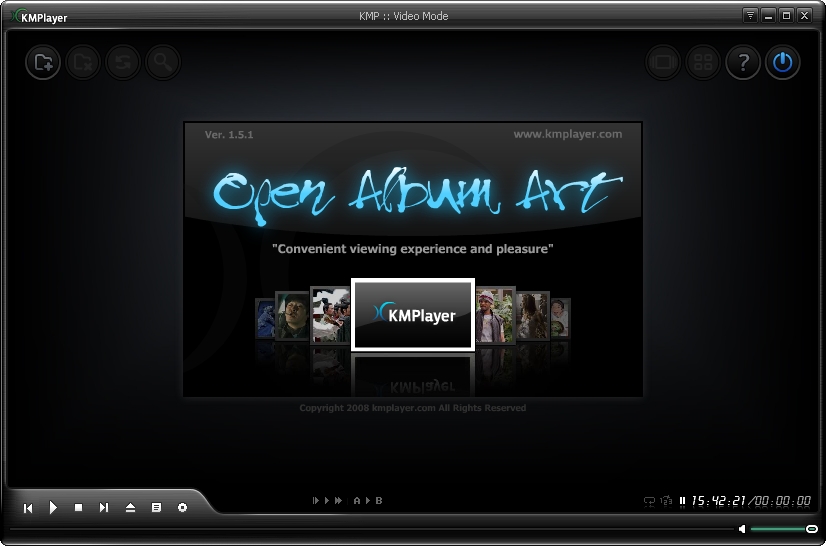The image size is (826, 546).
Task: Select the man in beanie cover thumbnail
Action: point(495,315)
